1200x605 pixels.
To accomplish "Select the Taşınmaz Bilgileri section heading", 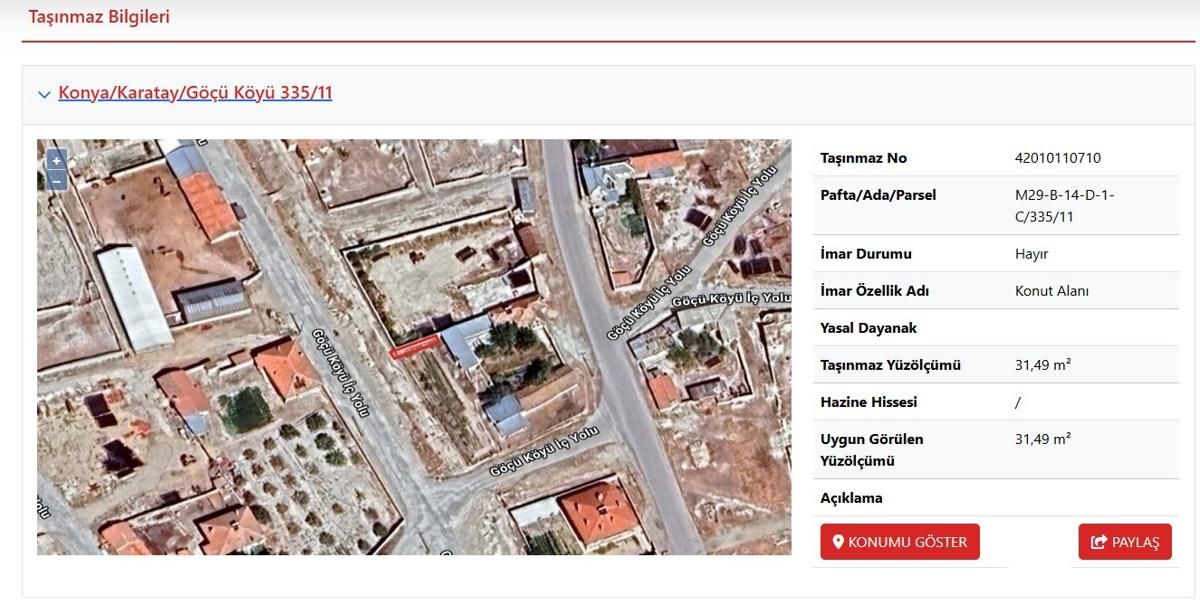I will (x=99, y=17).
